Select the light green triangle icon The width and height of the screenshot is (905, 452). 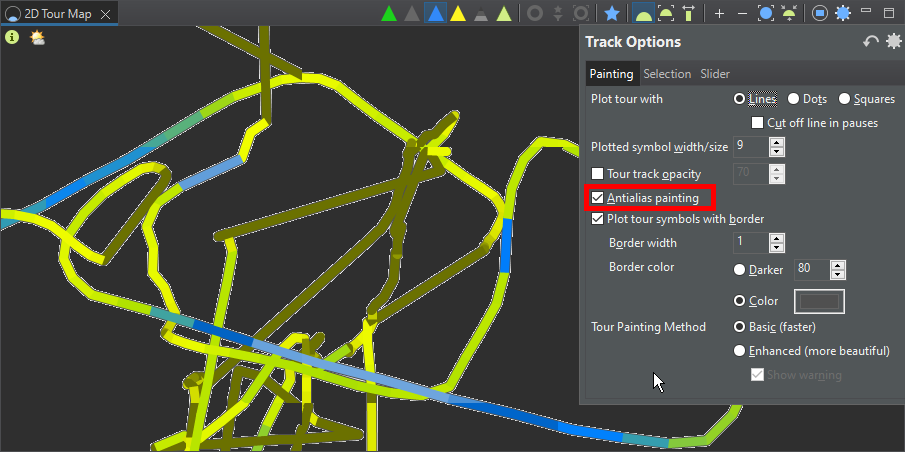click(504, 13)
